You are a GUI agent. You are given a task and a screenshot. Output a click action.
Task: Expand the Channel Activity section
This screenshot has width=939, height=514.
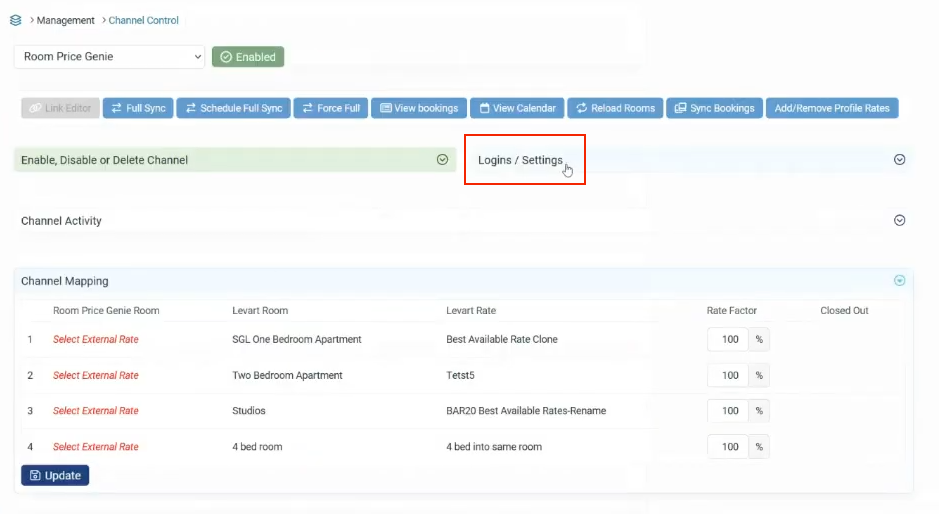(x=899, y=221)
